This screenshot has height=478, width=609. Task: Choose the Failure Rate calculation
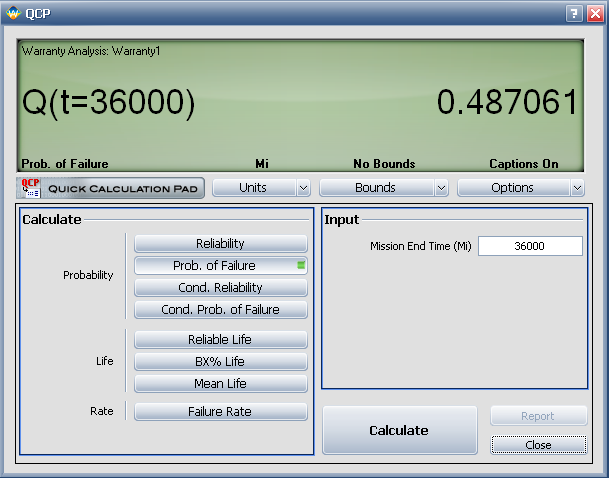pos(220,411)
